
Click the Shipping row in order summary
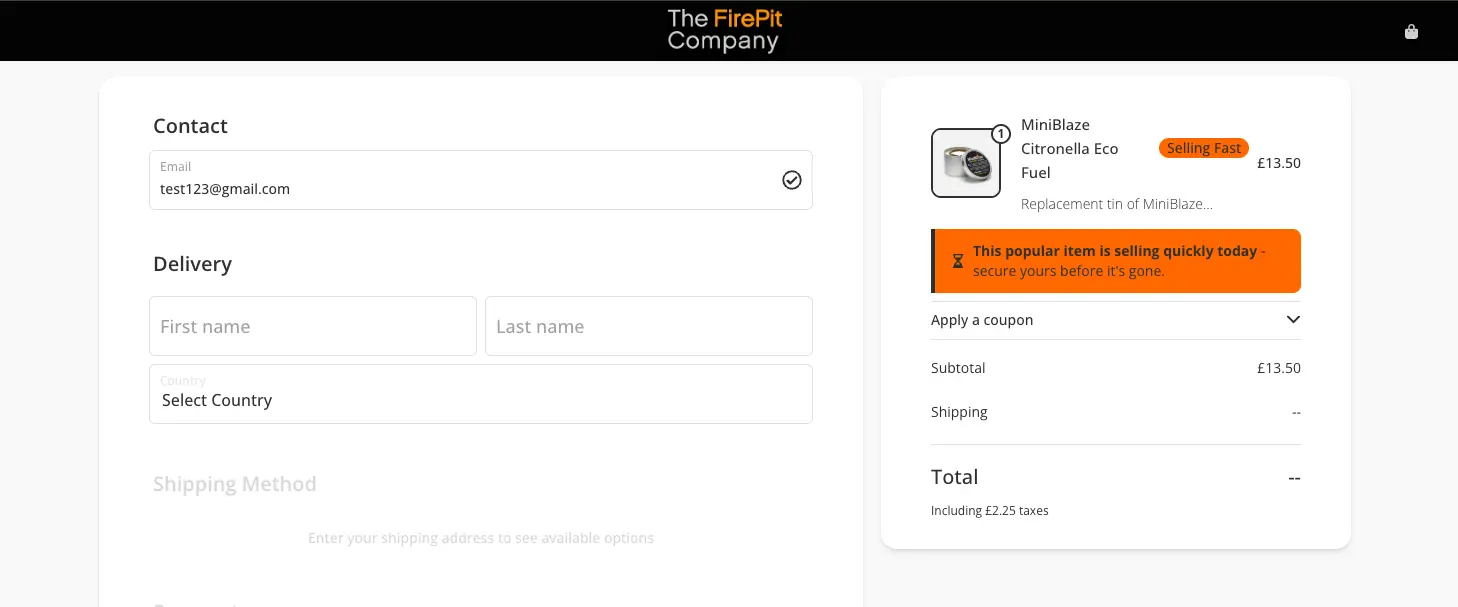(959, 411)
